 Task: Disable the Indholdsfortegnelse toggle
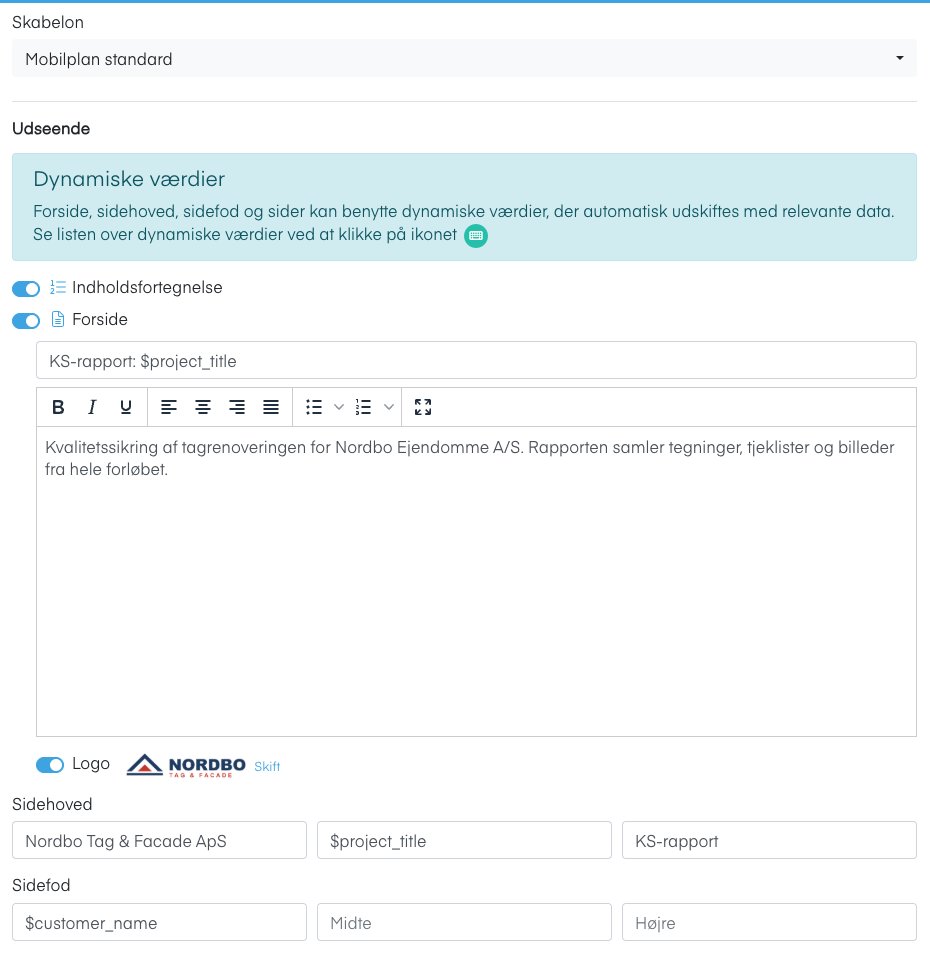(26, 288)
